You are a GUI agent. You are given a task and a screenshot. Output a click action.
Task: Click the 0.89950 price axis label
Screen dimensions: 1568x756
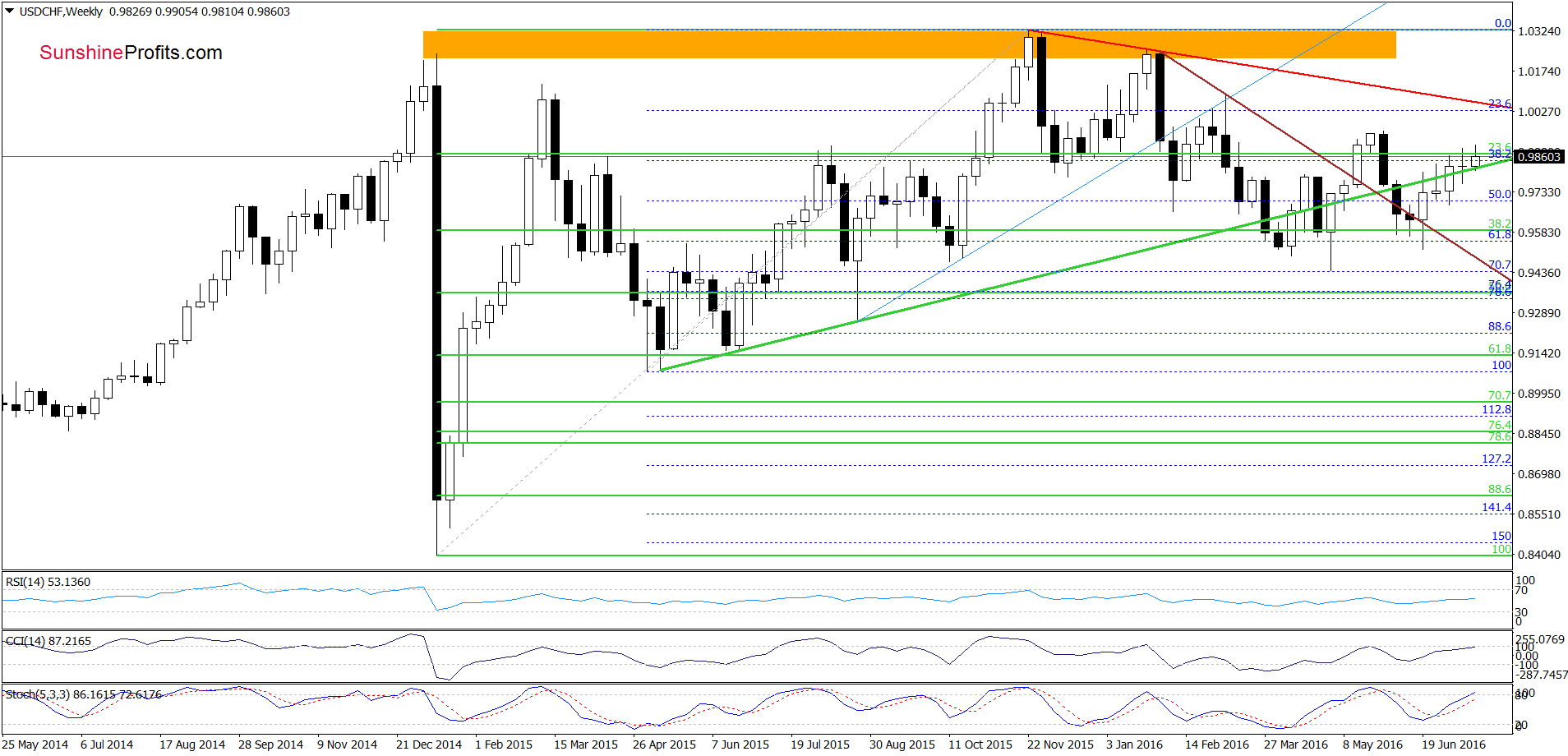(x=1539, y=394)
